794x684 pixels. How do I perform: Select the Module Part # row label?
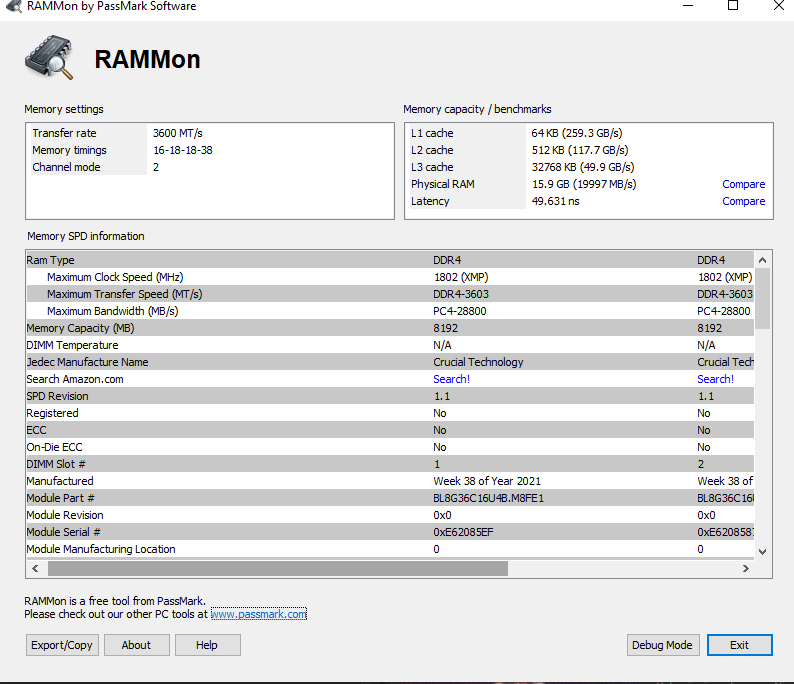(x=60, y=498)
